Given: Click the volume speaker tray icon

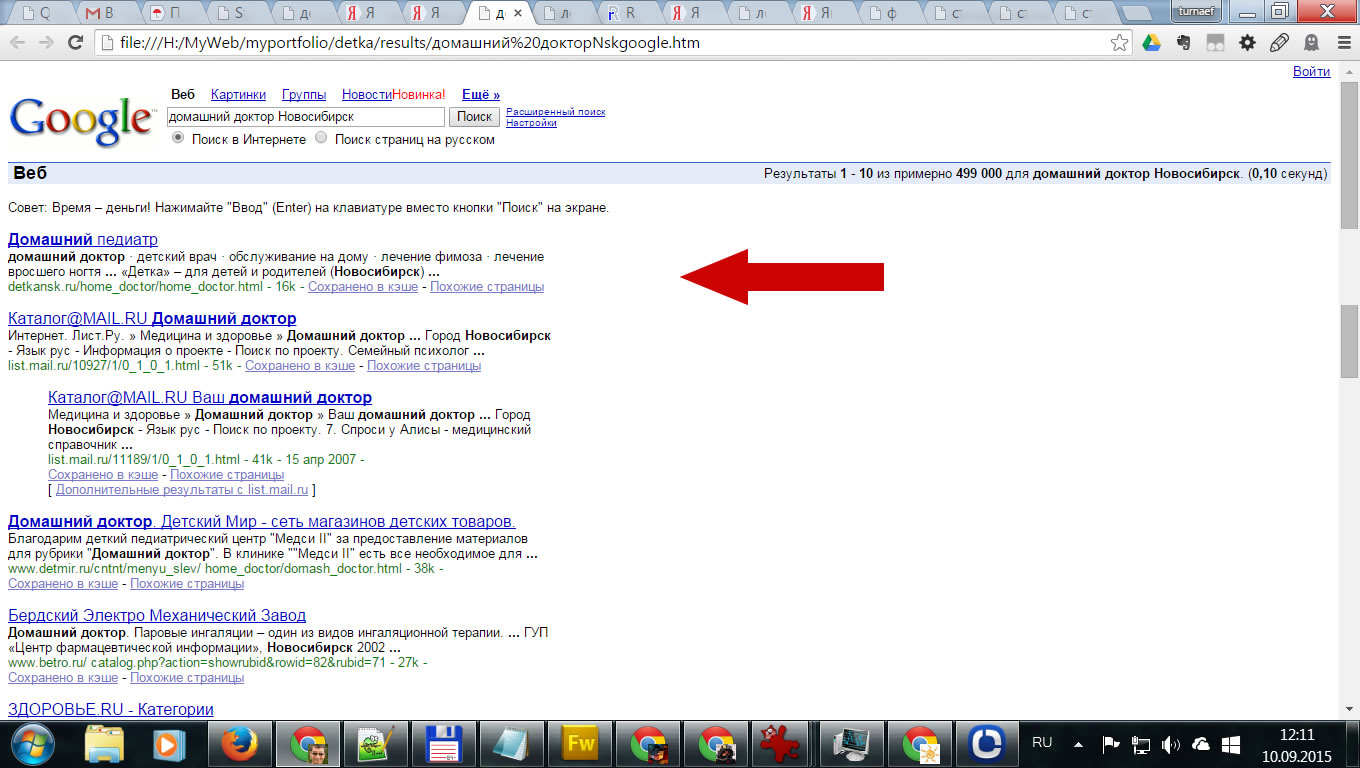Looking at the screenshot, I should (1171, 744).
